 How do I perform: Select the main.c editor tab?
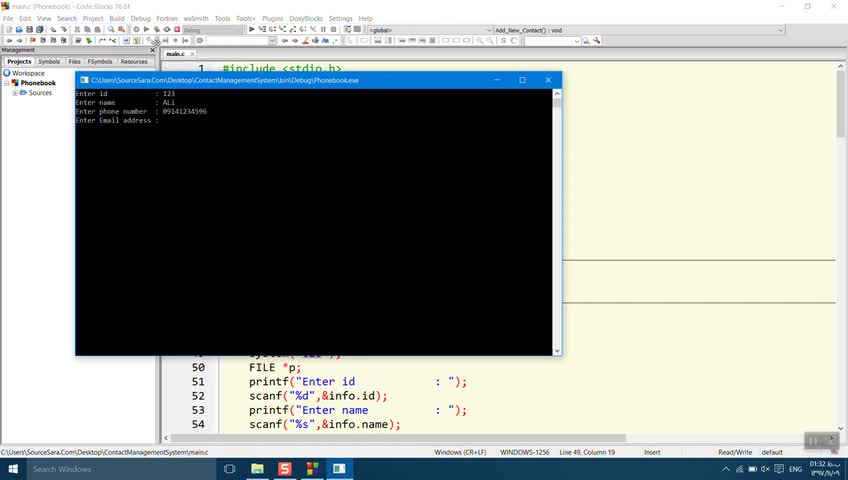pos(175,54)
